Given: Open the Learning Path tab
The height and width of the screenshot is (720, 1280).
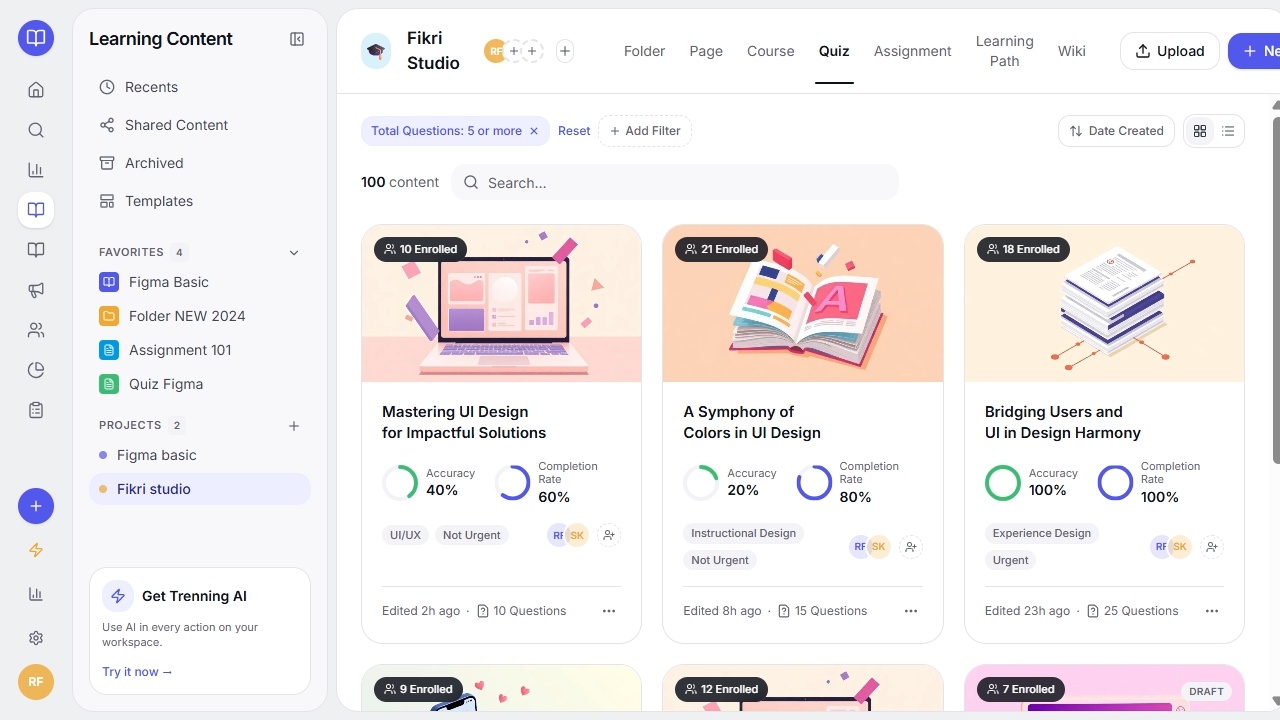Looking at the screenshot, I should pyautogui.click(x=1005, y=51).
